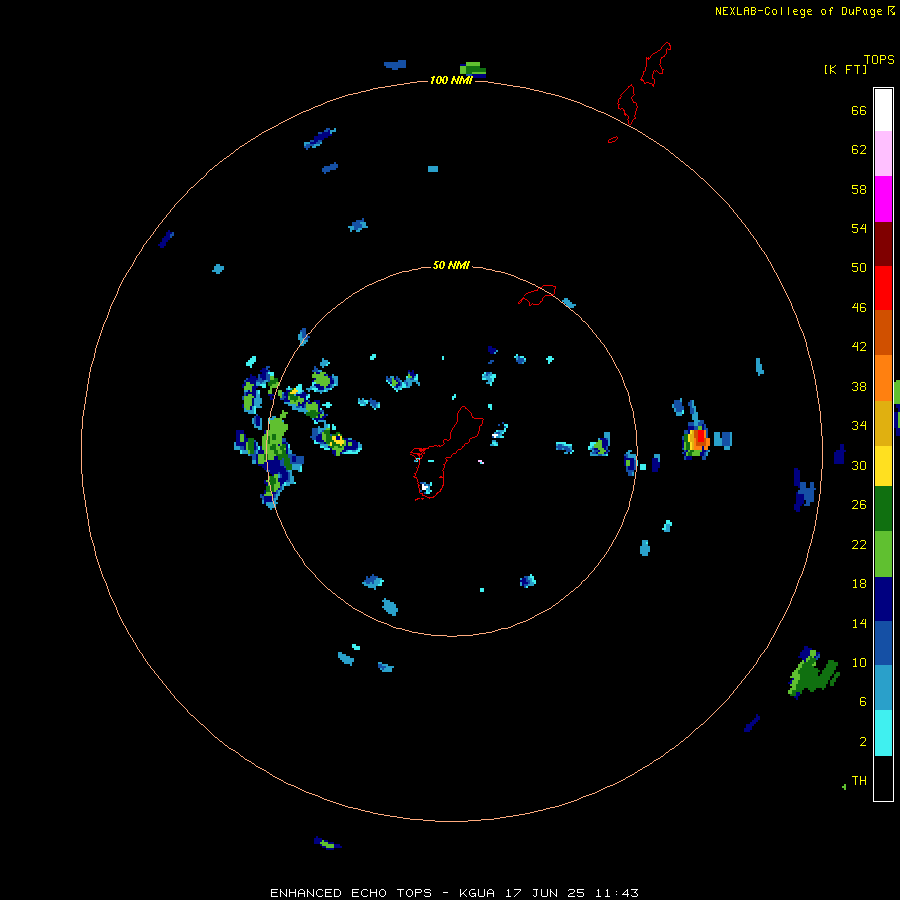Screen dimensions: 900x900
Task: Select the dark red legend swatch
Action: point(883,243)
